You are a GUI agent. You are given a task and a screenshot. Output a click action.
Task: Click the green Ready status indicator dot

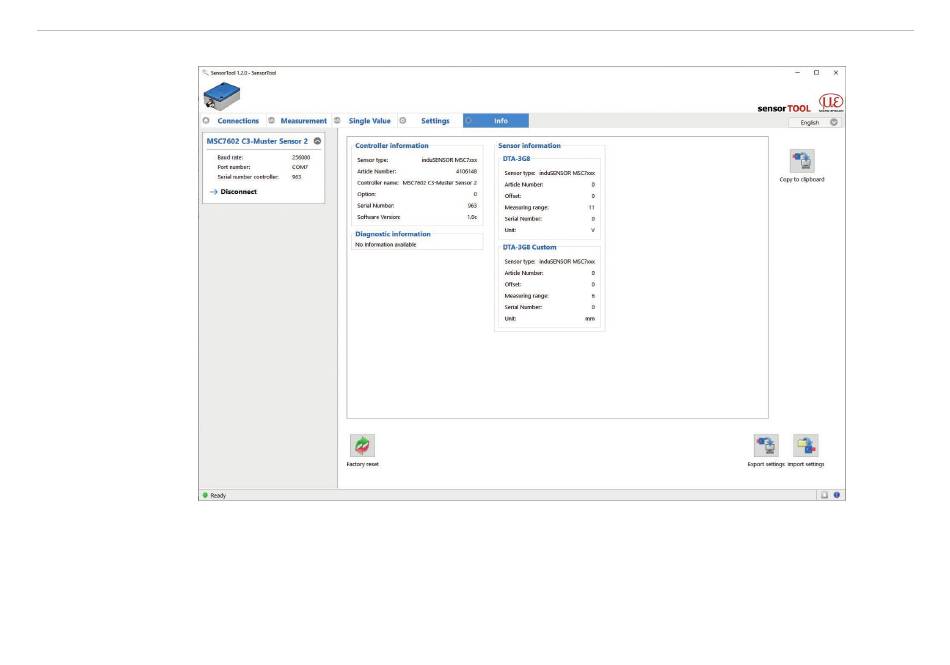click(205, 495)
